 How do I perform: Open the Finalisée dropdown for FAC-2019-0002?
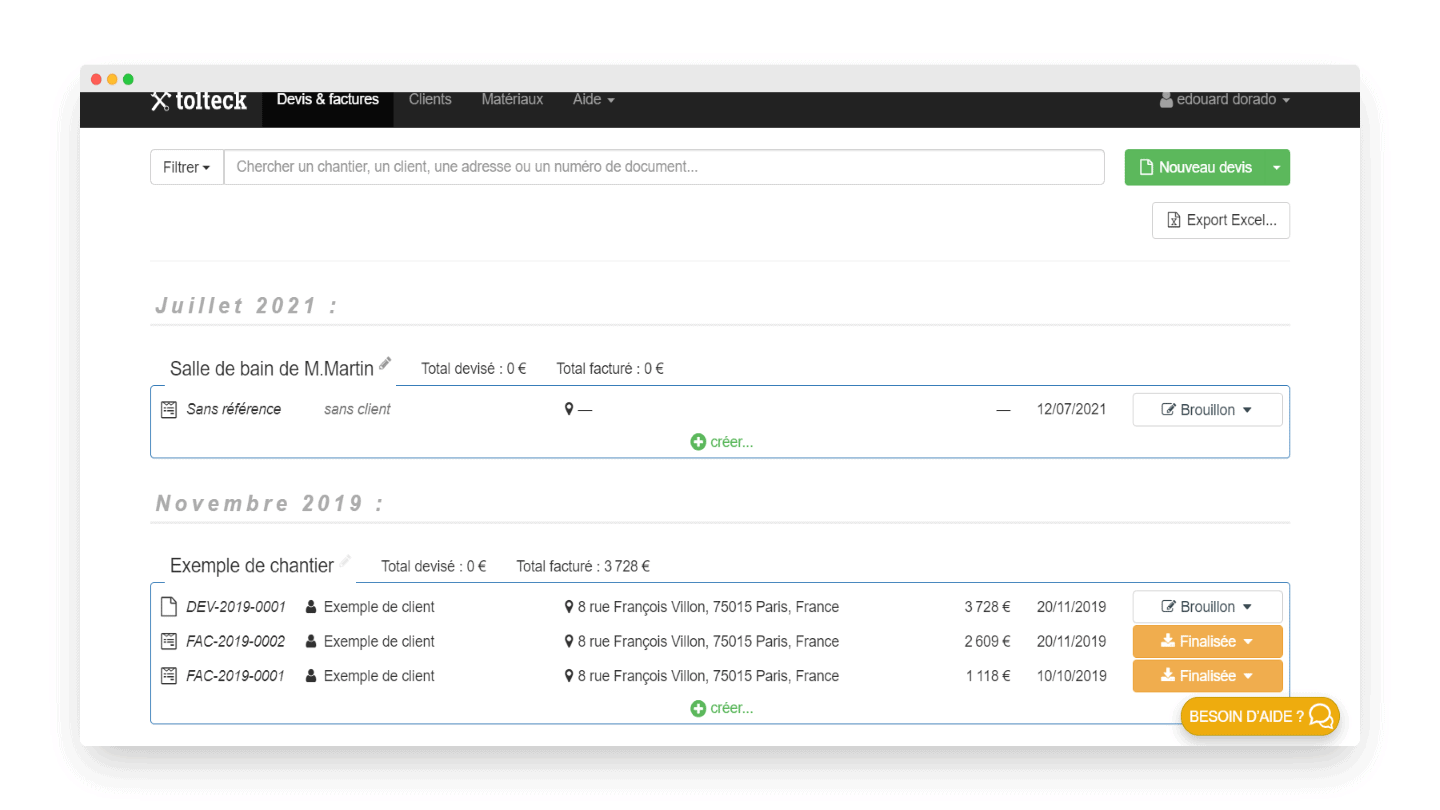pyautogui.click(x=1207, y=641)
